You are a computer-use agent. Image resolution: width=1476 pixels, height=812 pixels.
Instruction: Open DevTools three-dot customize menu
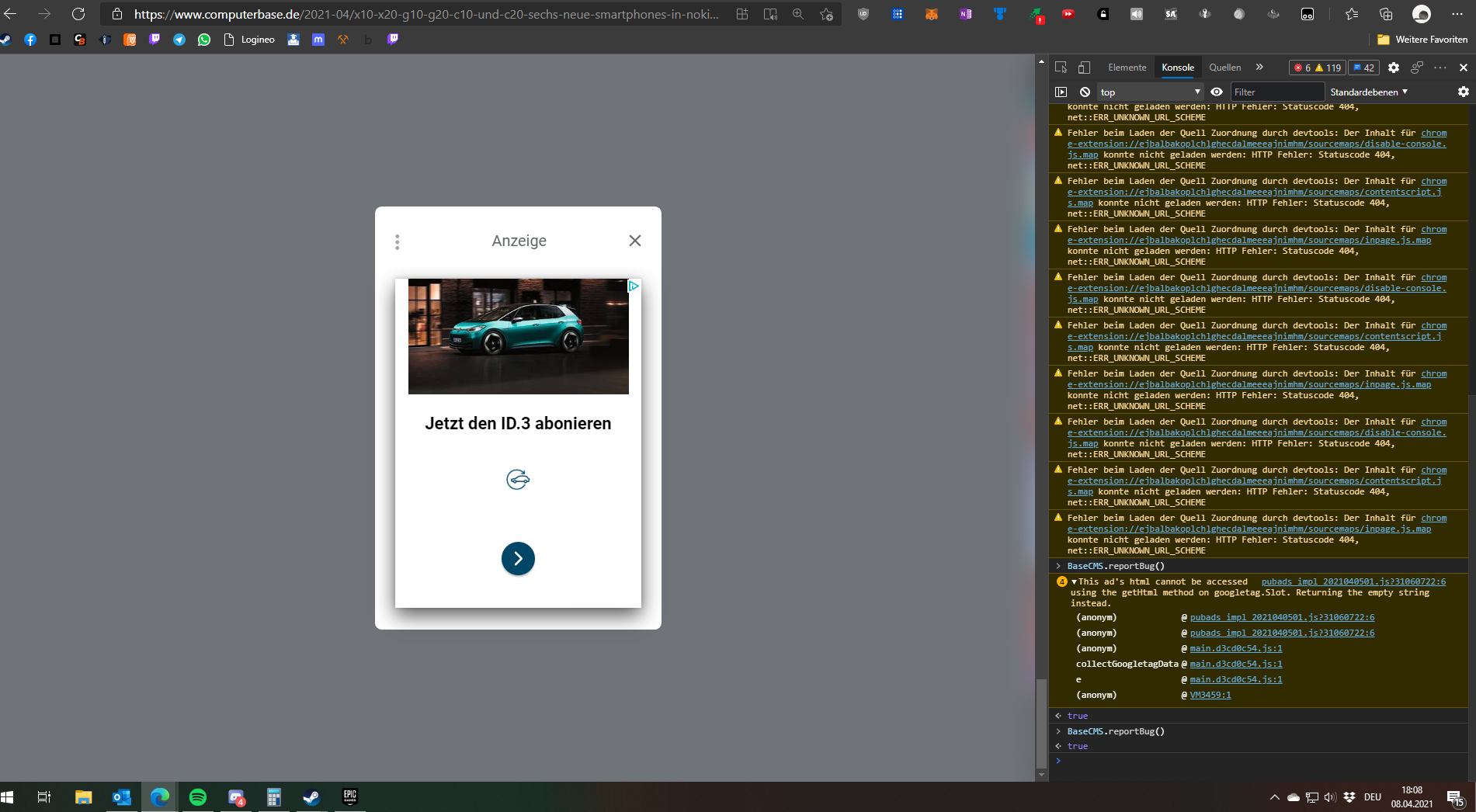[1440, 68]
